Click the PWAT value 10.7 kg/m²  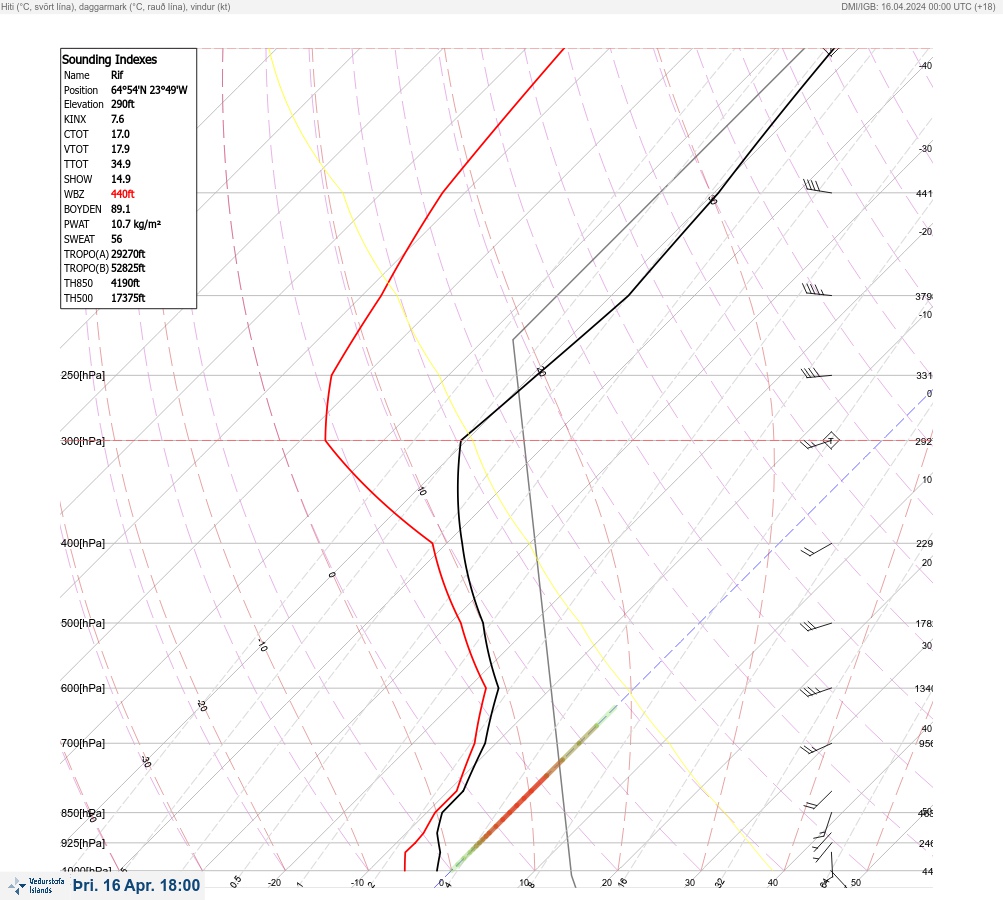pyautogui.click(x=136, y=224)
